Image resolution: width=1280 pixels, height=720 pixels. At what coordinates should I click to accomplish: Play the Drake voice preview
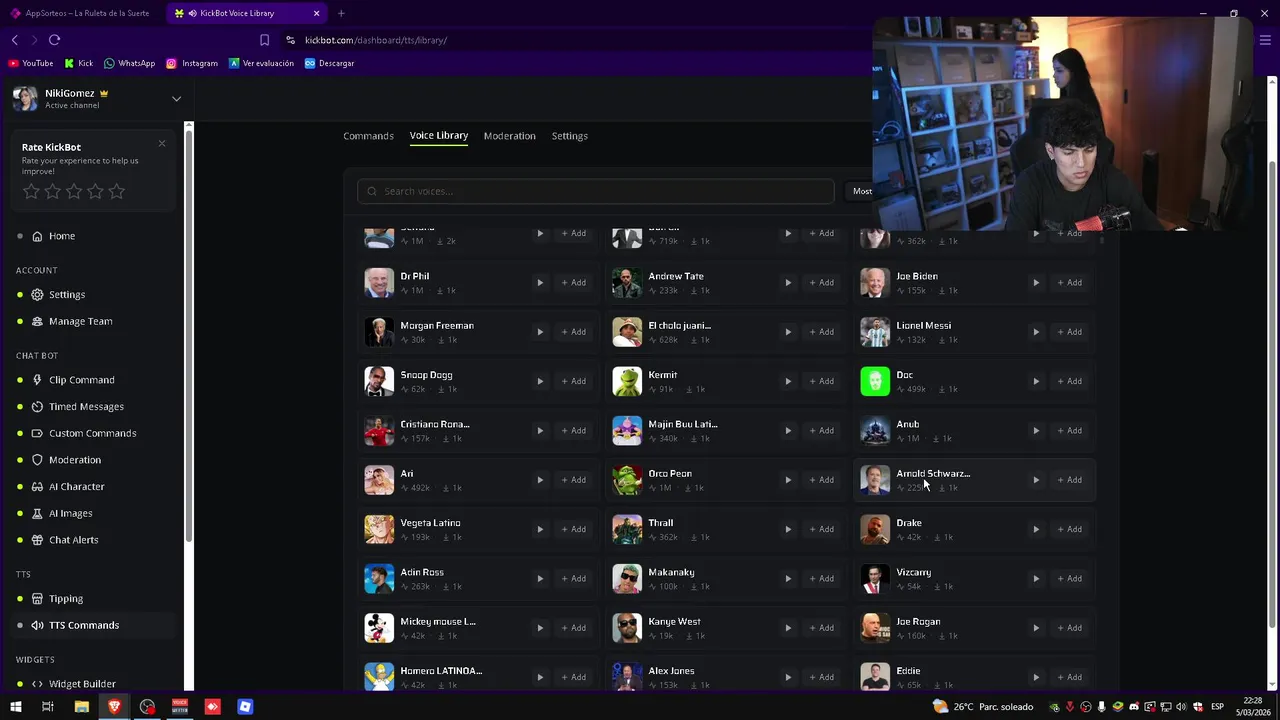pyautogui.click(x=1036, y=529)
